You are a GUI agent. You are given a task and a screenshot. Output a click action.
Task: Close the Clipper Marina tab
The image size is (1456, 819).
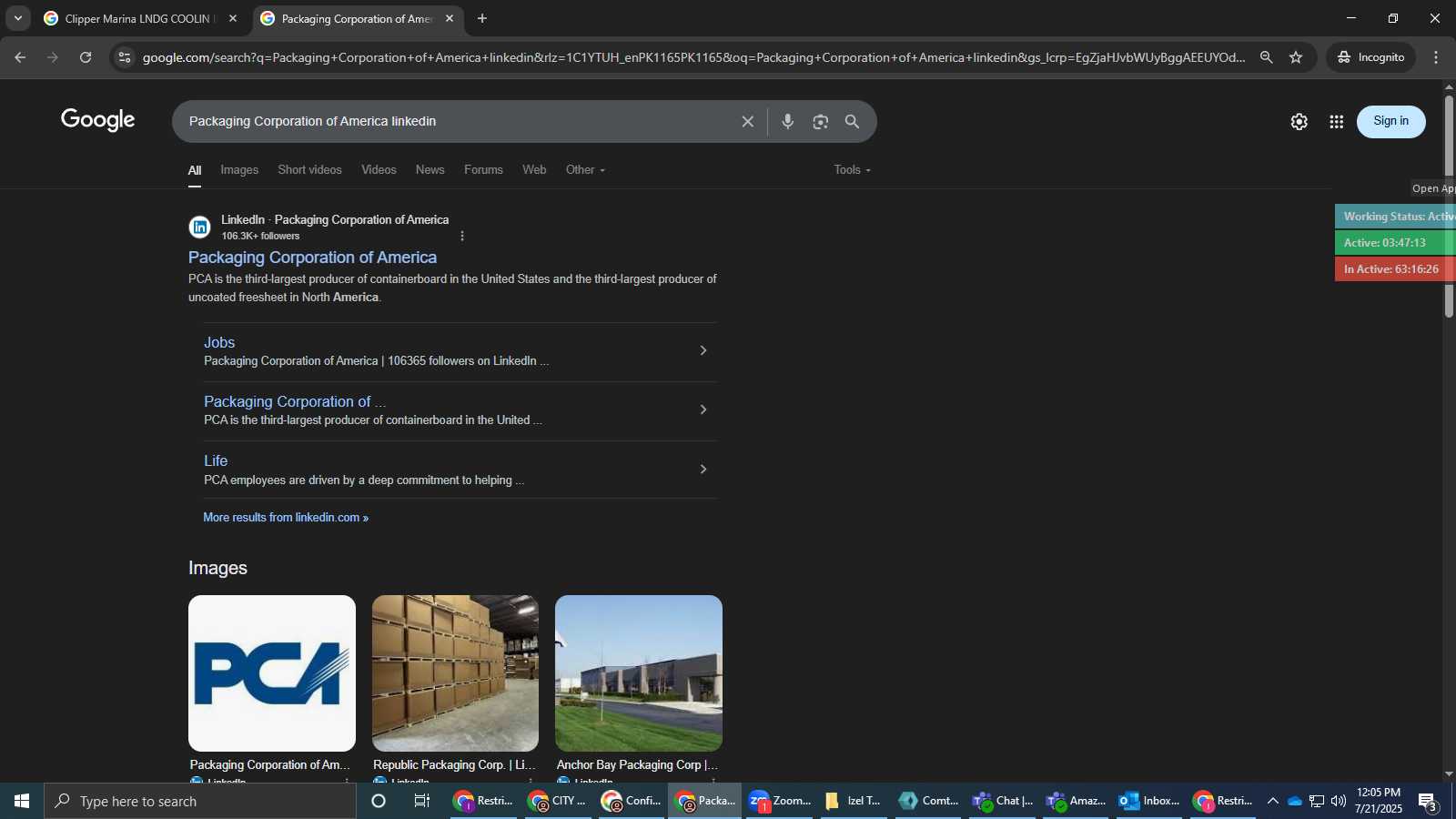pyautogui.click(x=233, y=18)
